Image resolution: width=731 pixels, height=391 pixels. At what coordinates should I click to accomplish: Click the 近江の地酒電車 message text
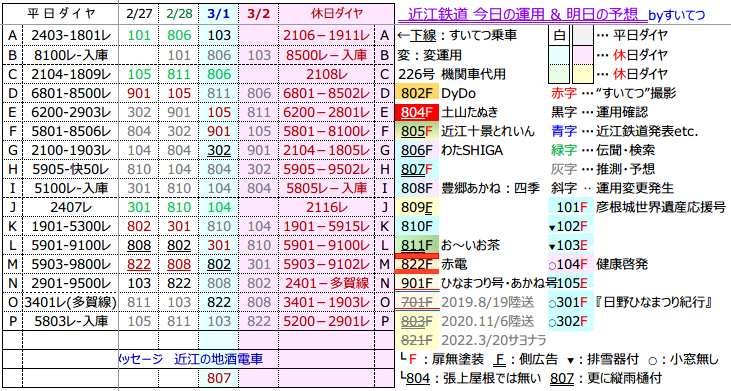click(218, 359)
